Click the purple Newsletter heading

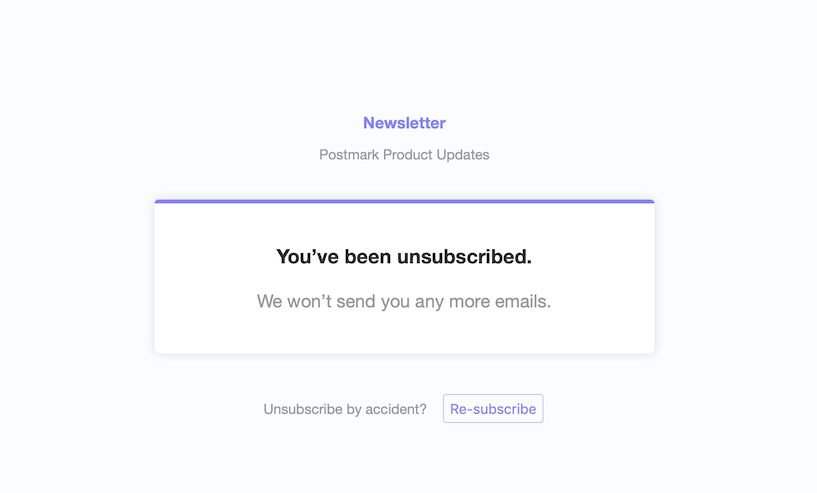point(404,123)
